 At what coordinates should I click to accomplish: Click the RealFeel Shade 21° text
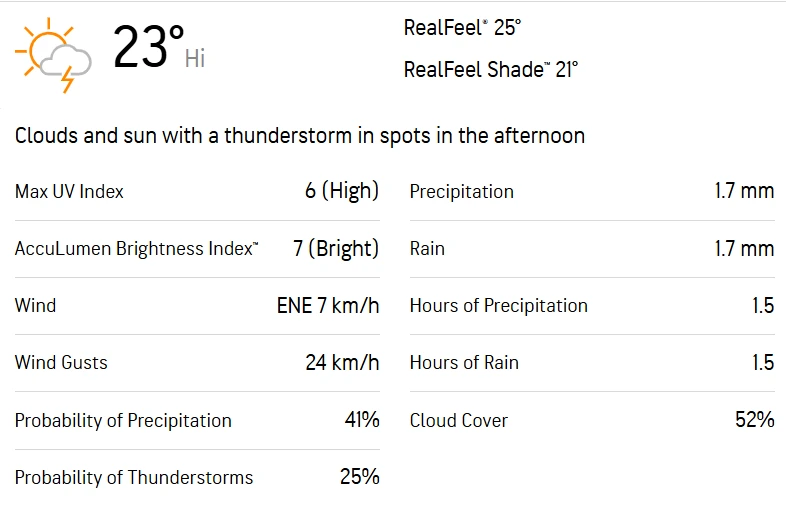coord(490,69)
